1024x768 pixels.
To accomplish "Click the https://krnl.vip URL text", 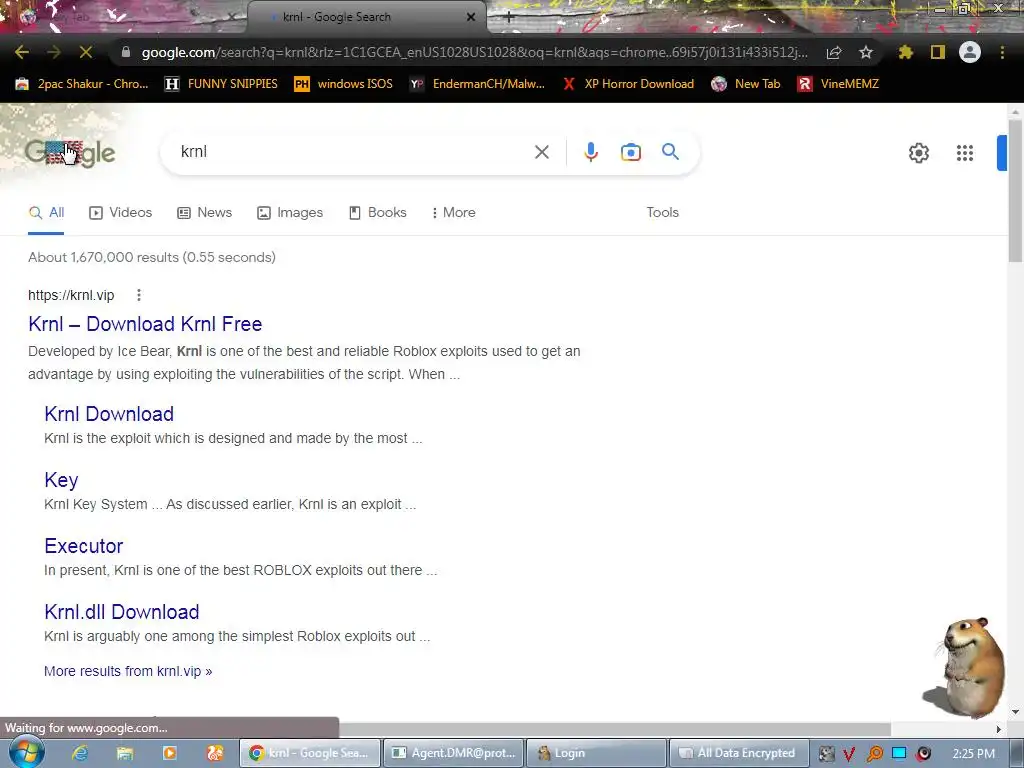I will pyautogui.click(x=71, y=295).
